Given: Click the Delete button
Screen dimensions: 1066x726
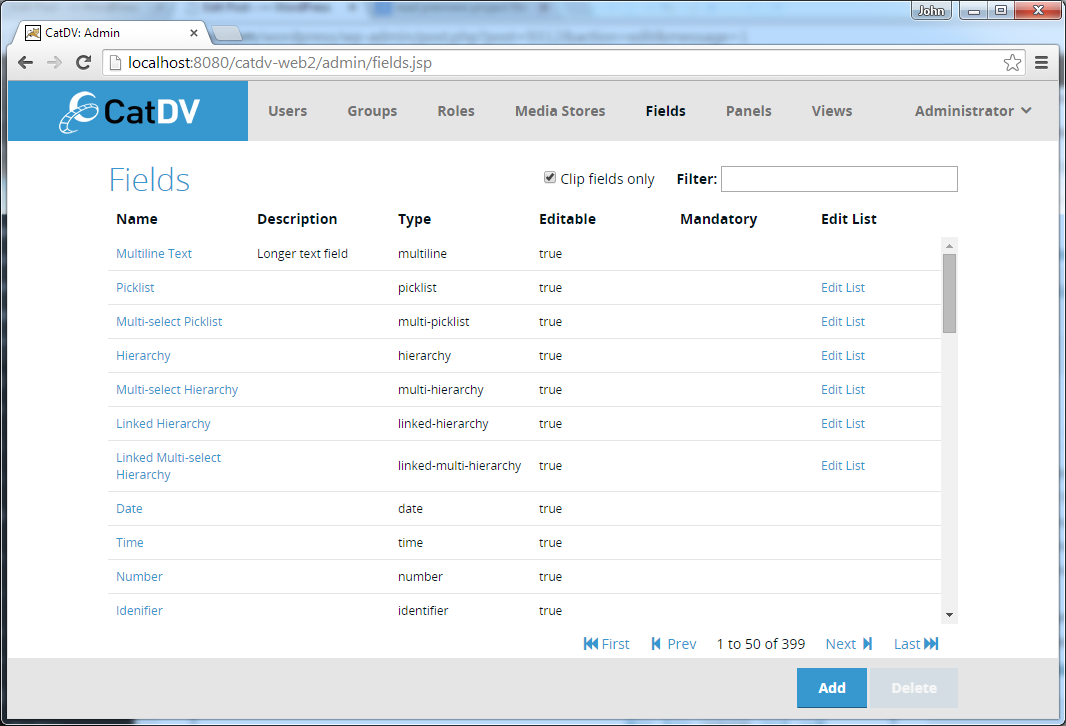Looking at the screenshot, I should coord(914,688).
